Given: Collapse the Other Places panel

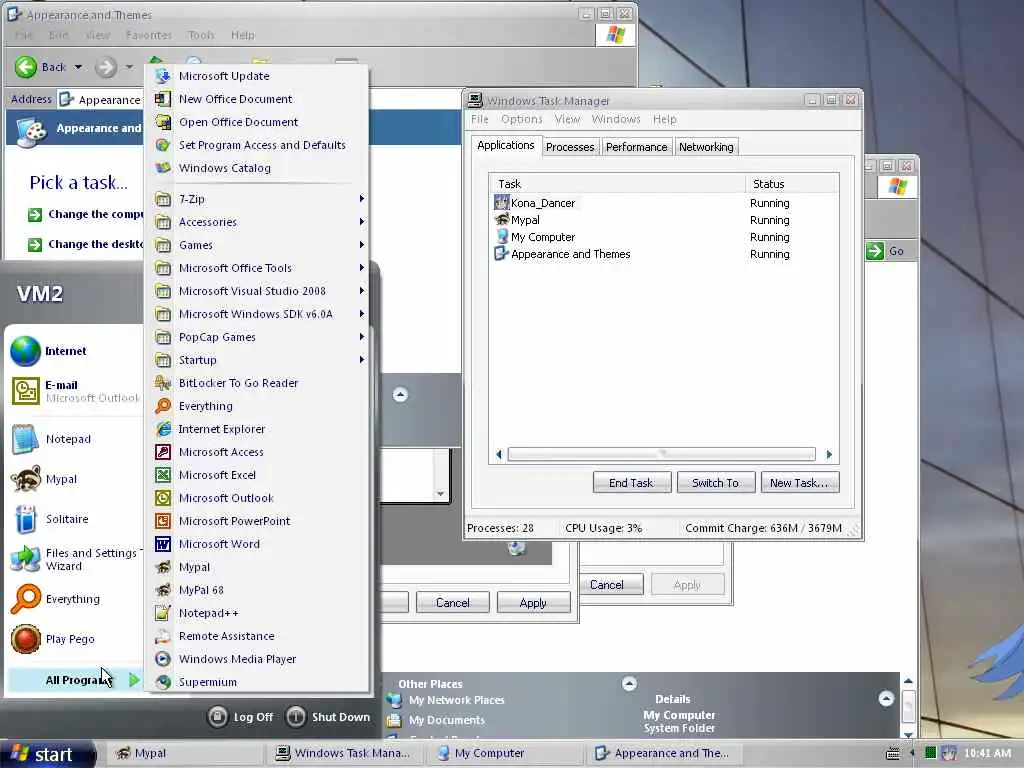Looking at the screenshot, I should point(629,684).
